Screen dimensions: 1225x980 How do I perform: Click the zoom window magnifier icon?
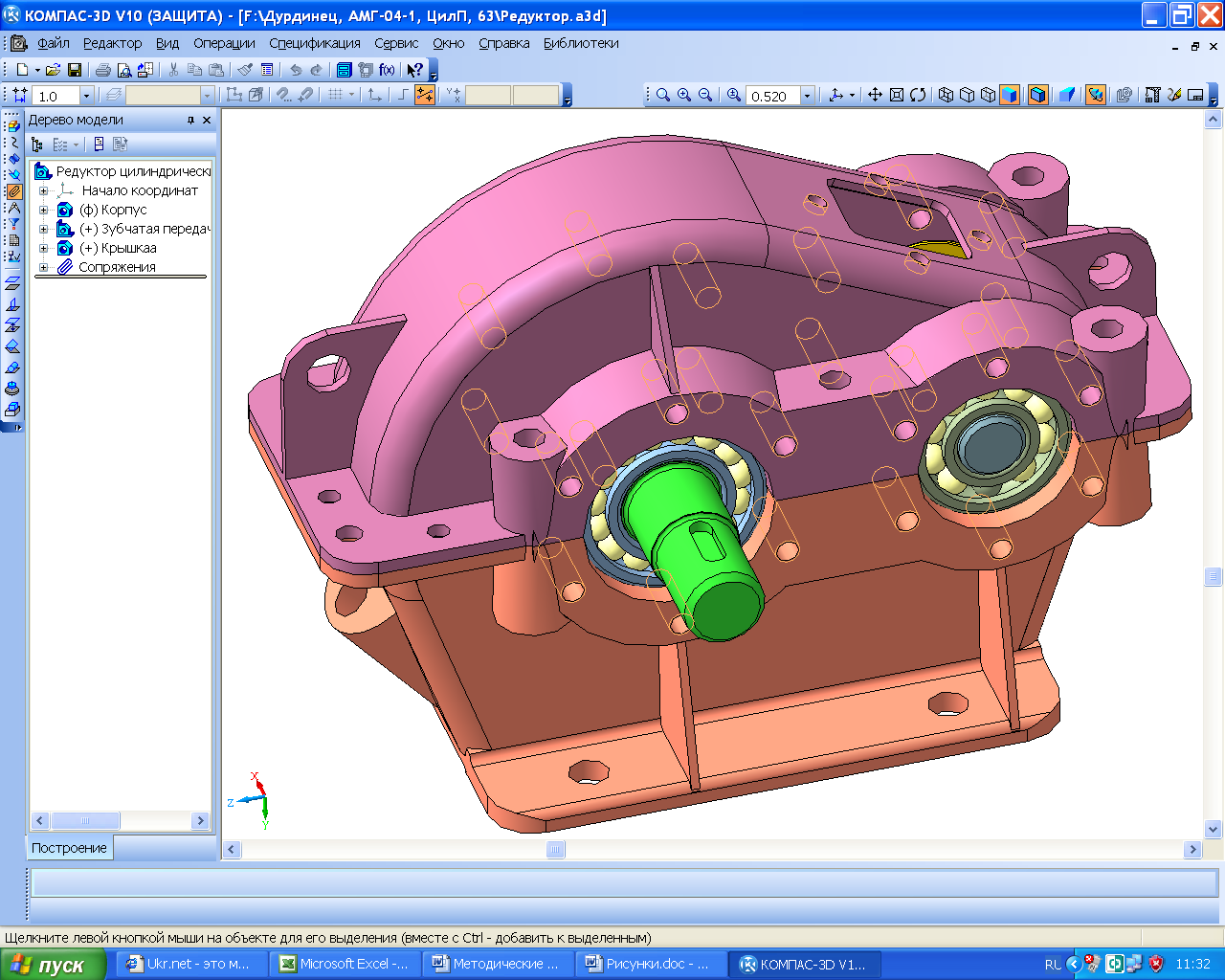pos(663,96)
